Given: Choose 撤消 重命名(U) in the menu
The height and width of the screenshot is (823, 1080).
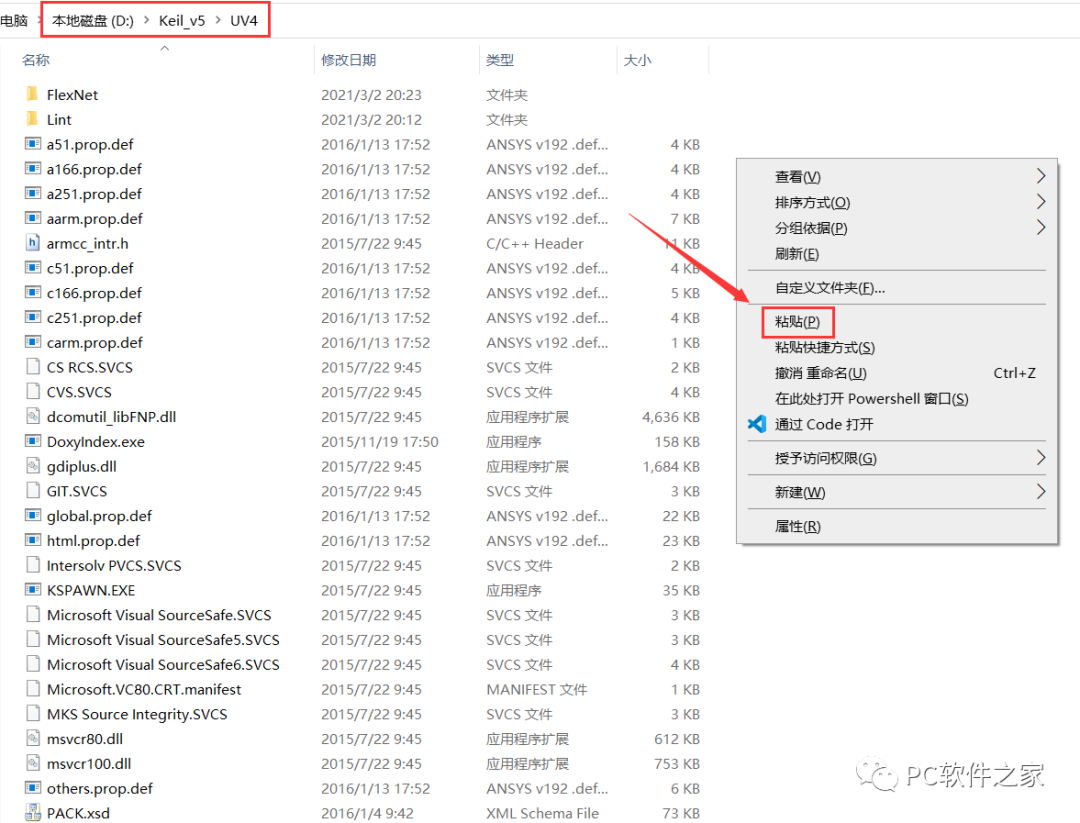Looking at the screenshot, I should point(820,373).
